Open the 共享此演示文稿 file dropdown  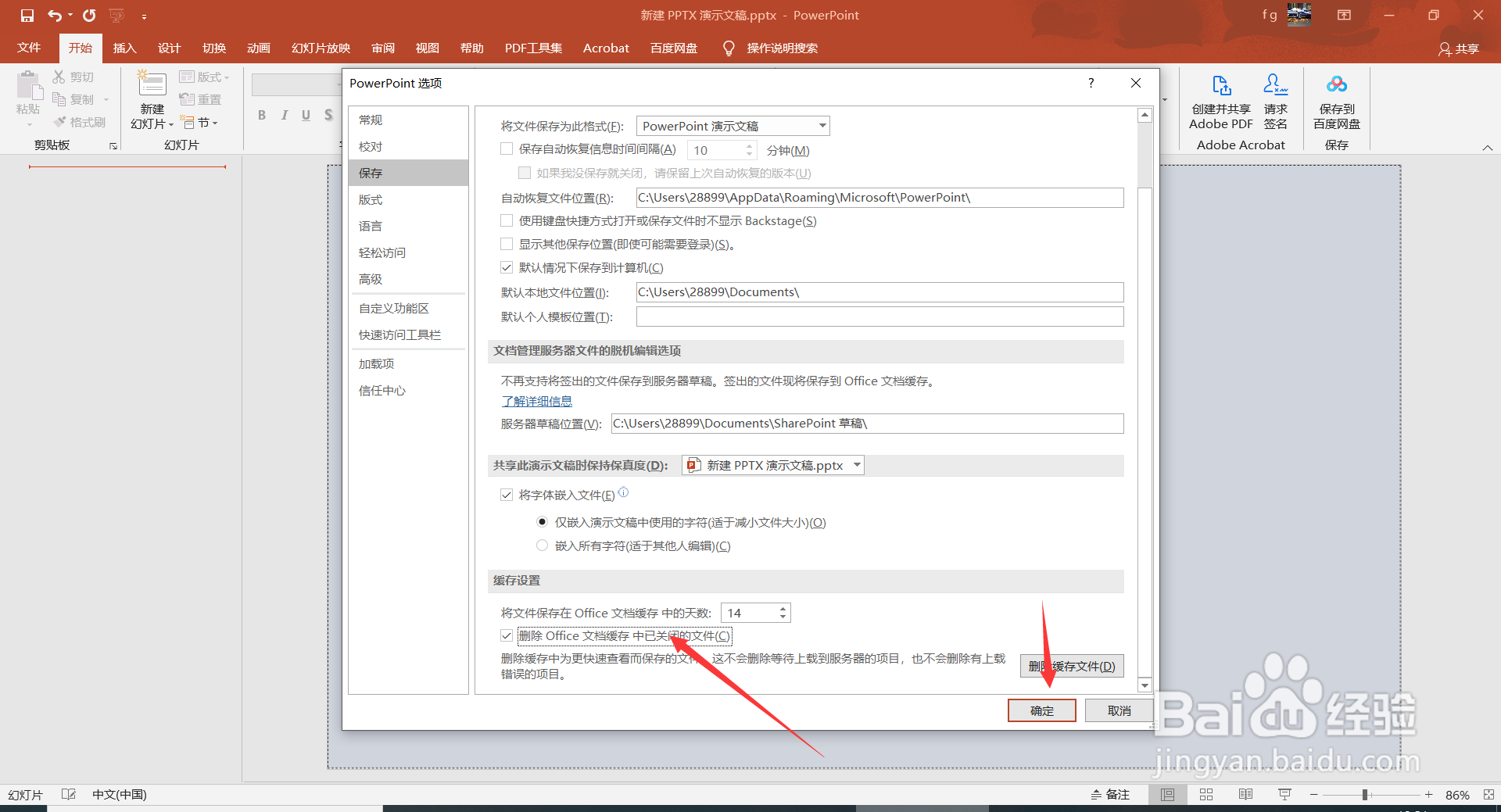[857, 465]
